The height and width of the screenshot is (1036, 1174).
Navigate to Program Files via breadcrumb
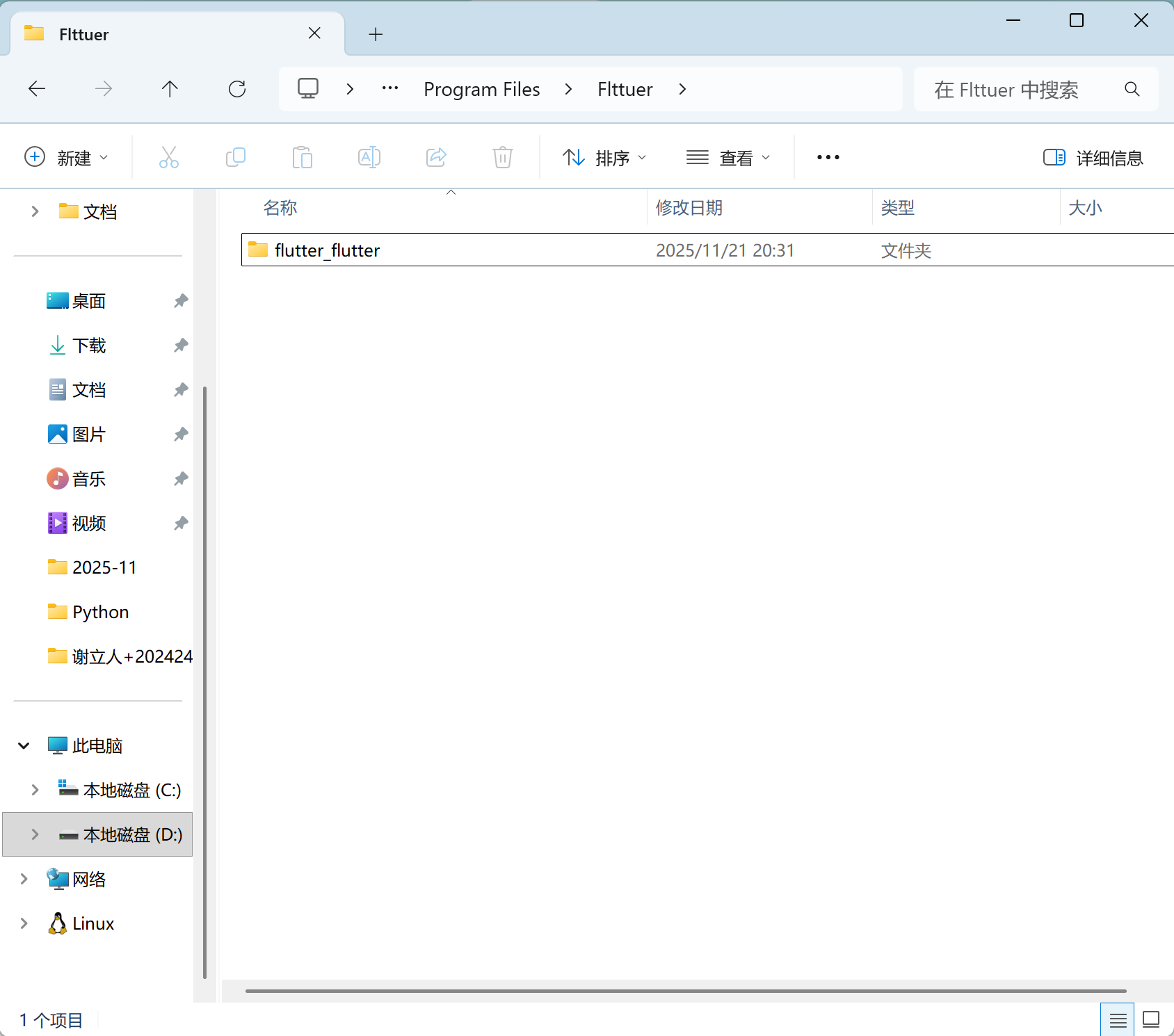482,89
